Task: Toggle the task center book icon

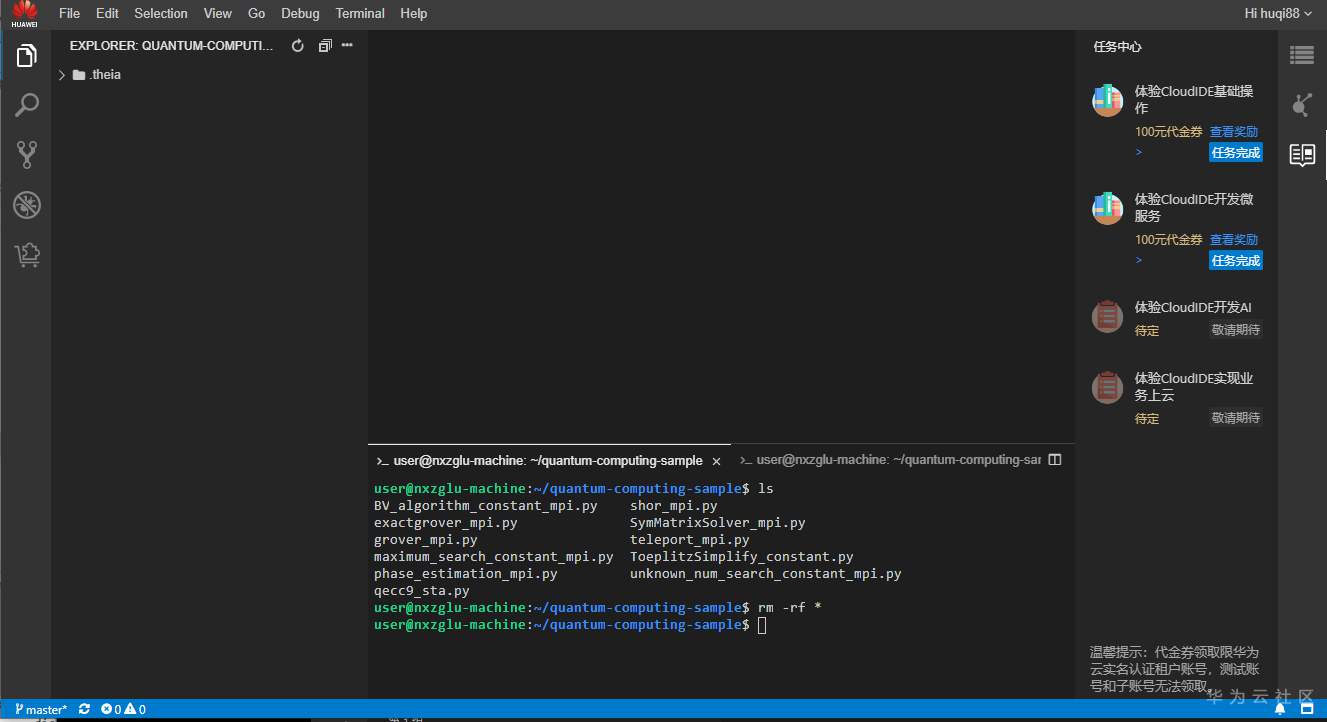Action: (1301, 154)
